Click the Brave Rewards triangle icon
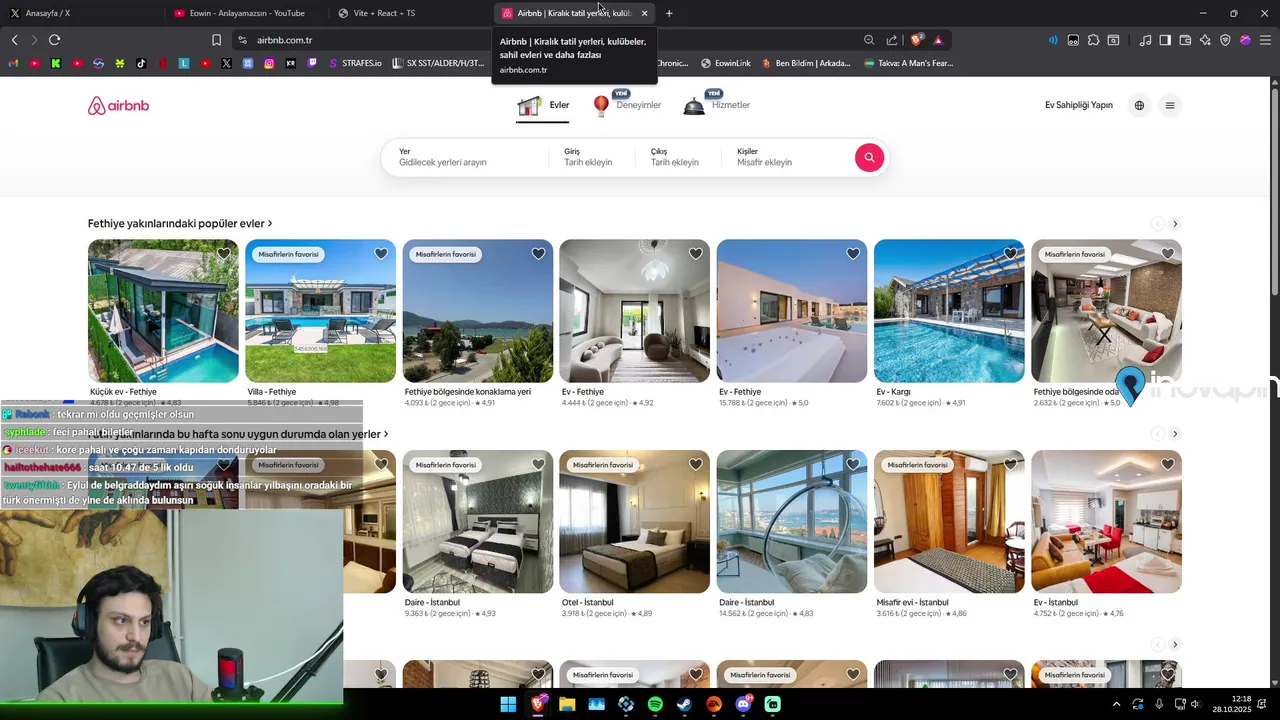The height and width of the screenshot is (720, 1280). 938,40
